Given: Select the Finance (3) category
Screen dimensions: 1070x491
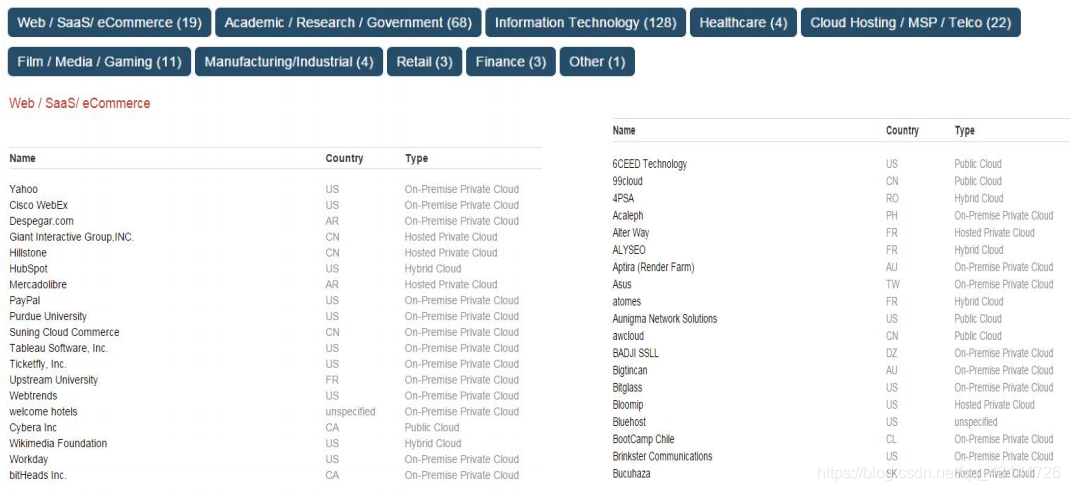Looking at the screenshot, I should pyautogui.click(x=510, y=61).
